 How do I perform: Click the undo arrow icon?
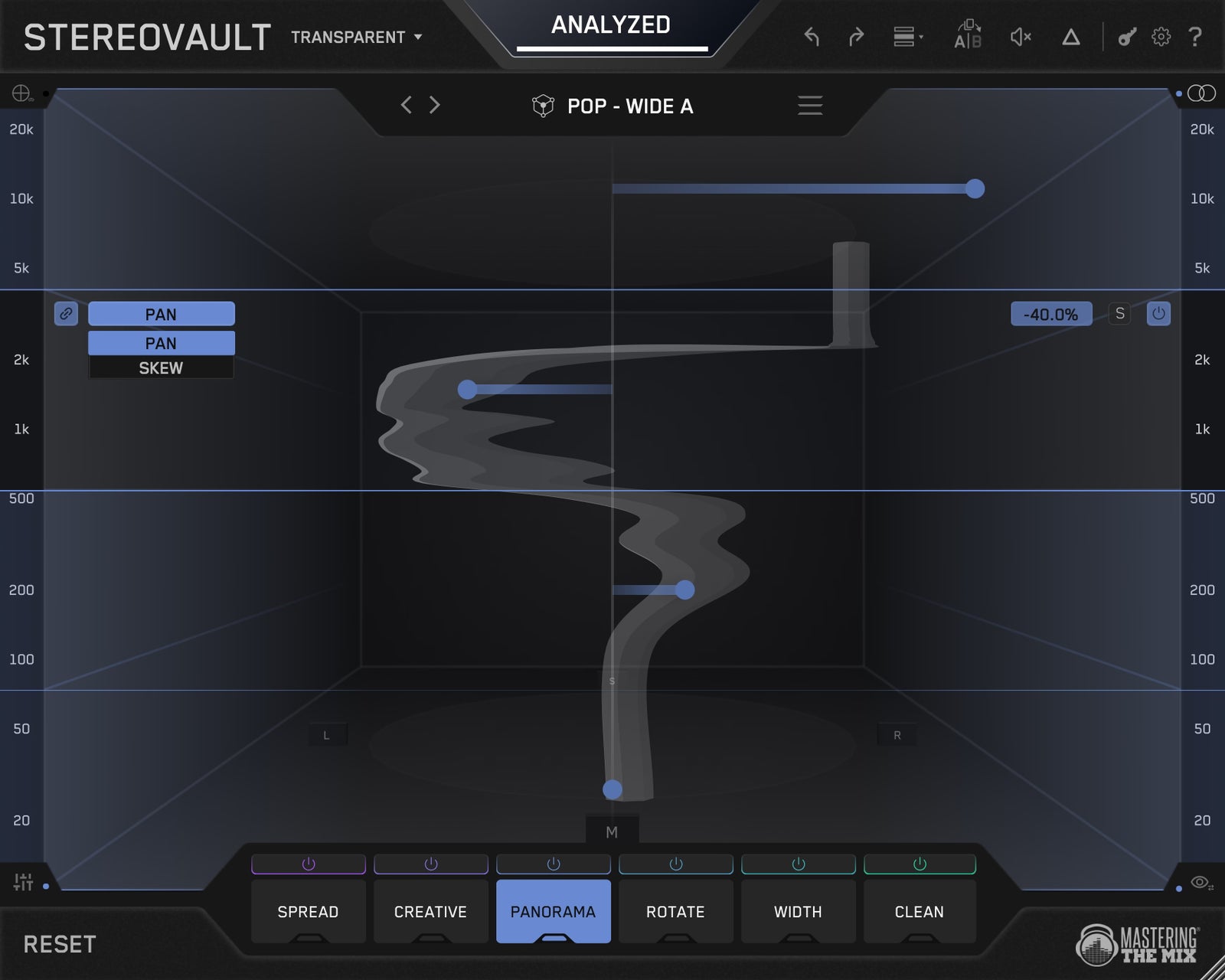click(812, 37)
